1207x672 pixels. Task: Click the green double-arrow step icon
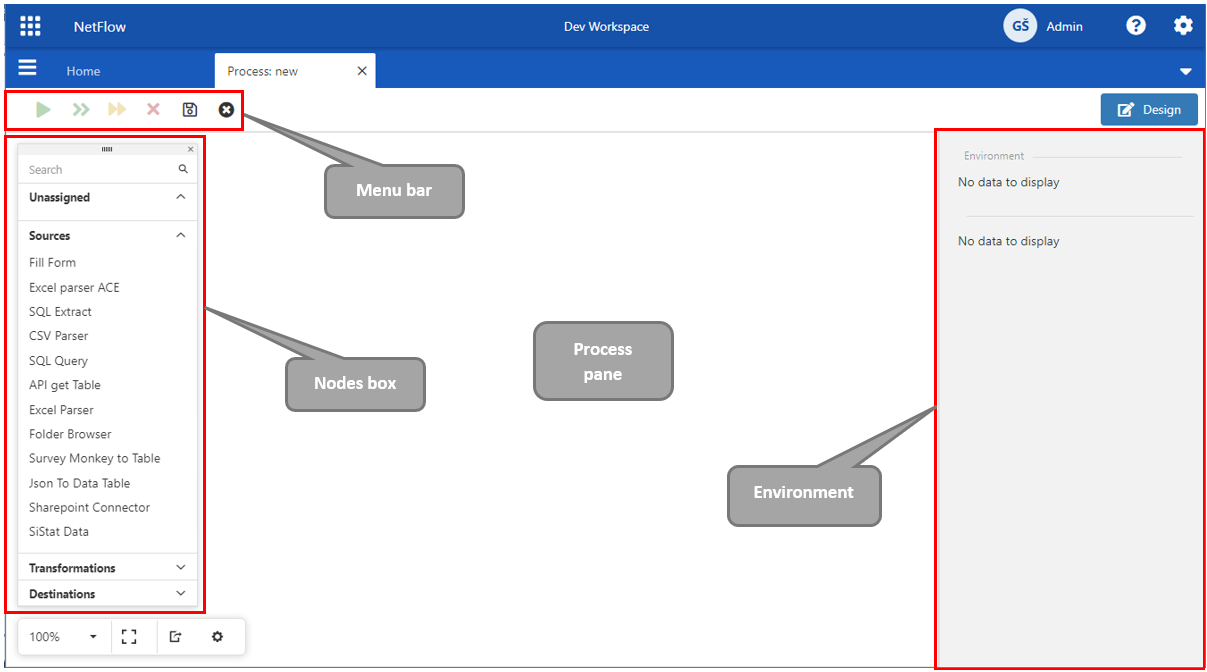tap(81, 110)
